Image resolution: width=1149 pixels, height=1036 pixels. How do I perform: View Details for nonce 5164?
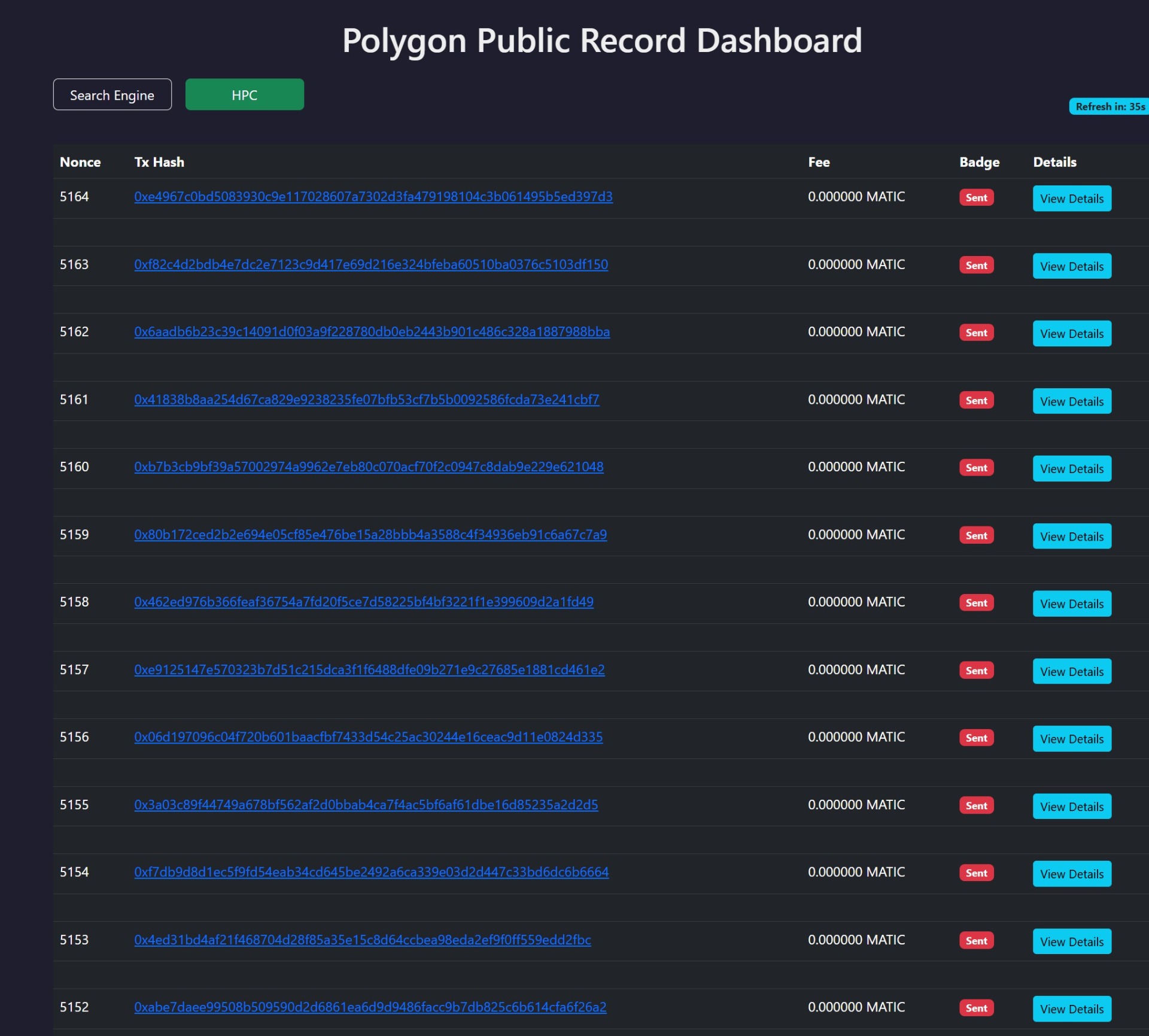coord(1071,199)
